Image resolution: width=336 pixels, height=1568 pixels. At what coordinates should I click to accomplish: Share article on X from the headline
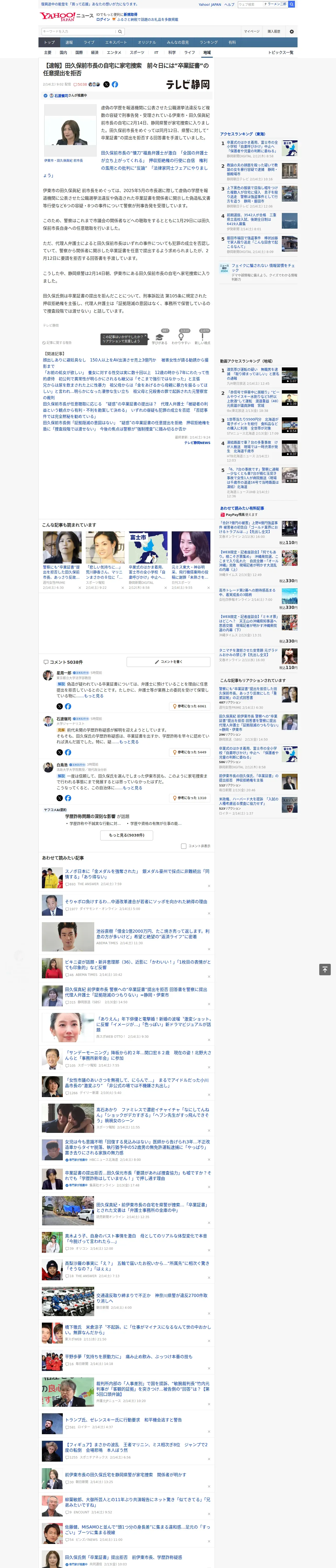[107, 85]
